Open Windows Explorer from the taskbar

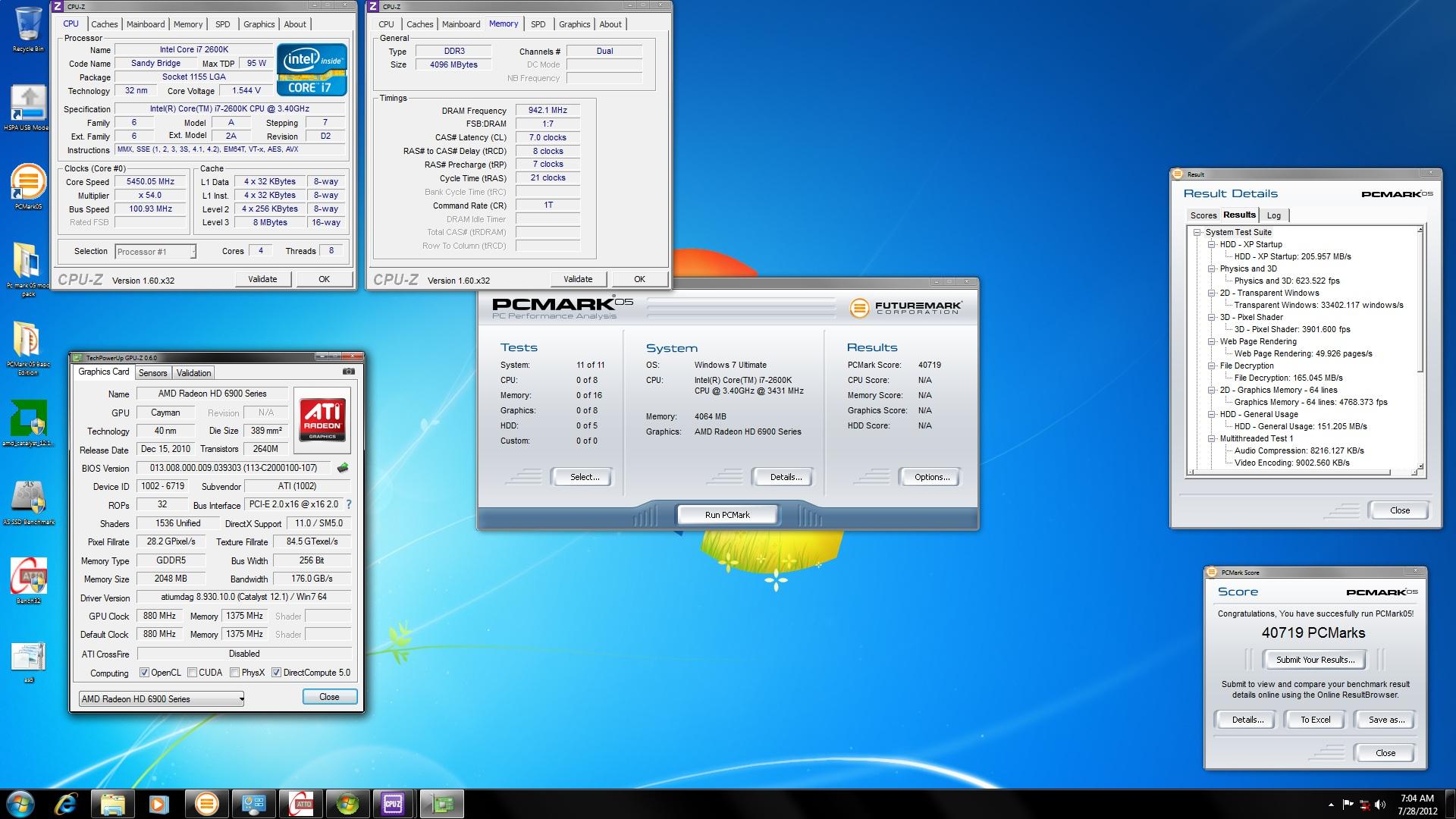click(x=112, y=803)
